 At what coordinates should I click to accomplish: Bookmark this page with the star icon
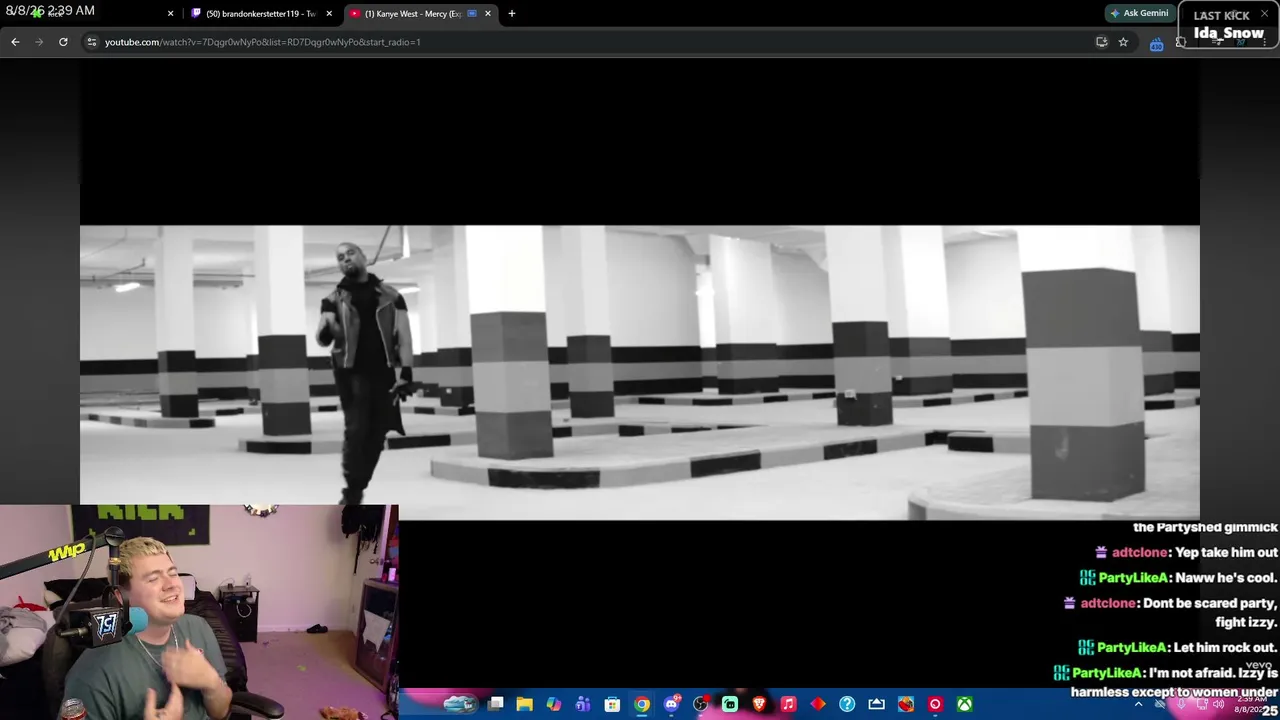(1123, 42)
